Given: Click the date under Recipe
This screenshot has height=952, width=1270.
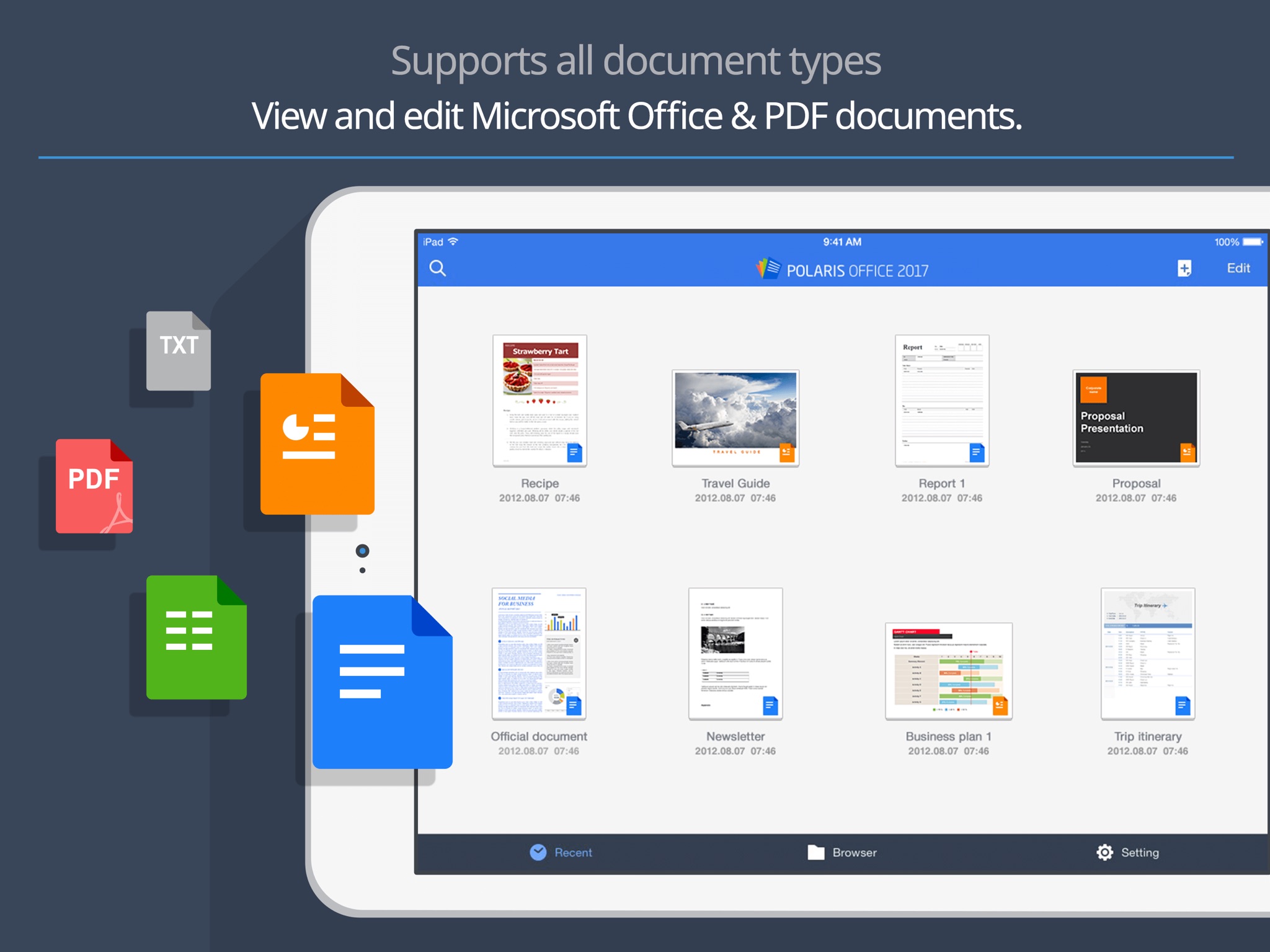Looking at the screenshot, I should coord(540,498).
